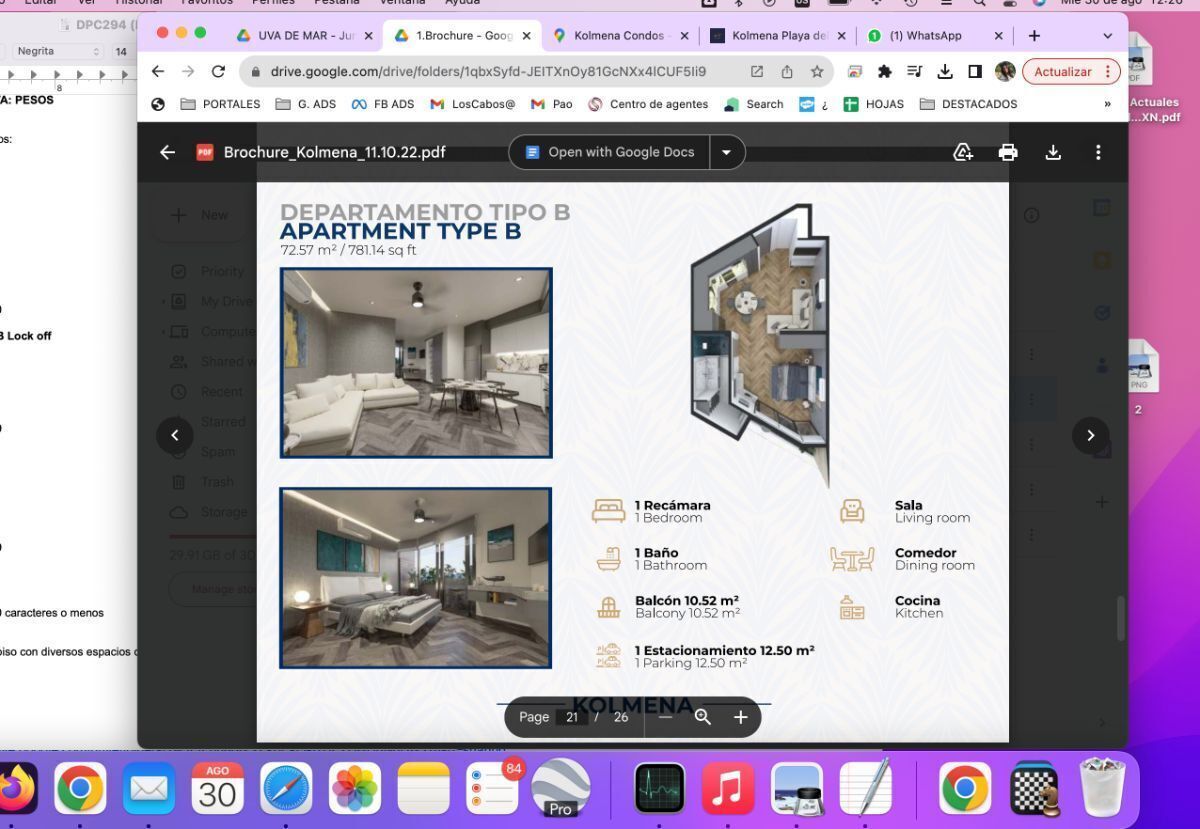Click Chrome's back navigation arrow

point(158,71)
